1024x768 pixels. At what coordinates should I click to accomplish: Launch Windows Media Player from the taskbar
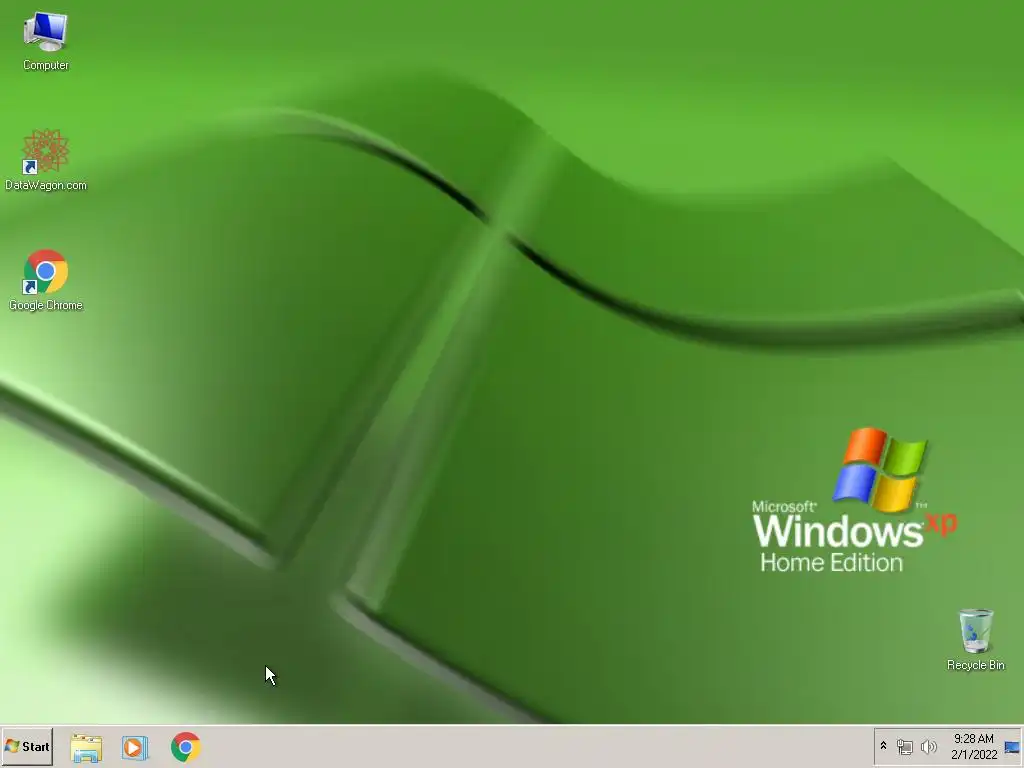[x=135, y=748]
